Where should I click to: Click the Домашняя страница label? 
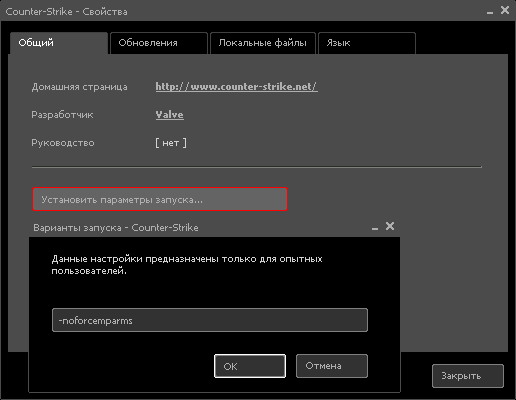coord(79,87)
